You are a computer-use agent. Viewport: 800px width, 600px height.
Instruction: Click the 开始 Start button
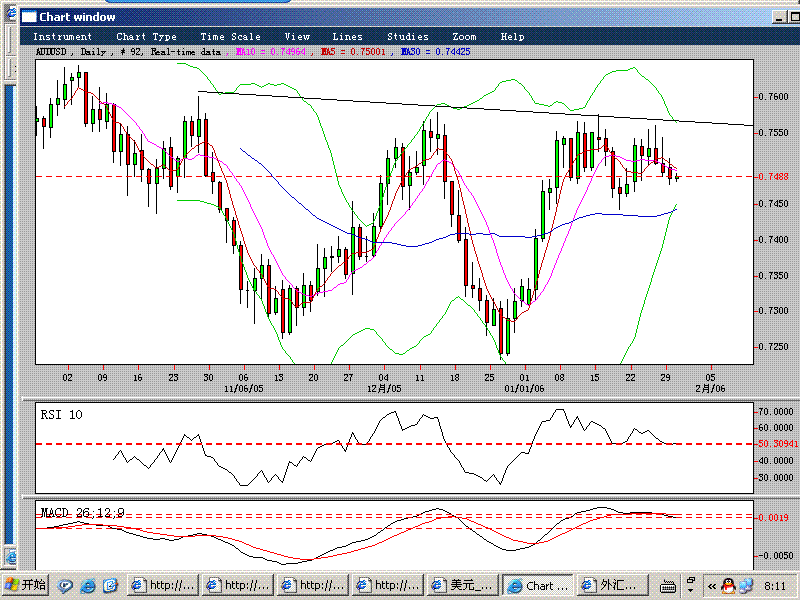click(26, 585)
